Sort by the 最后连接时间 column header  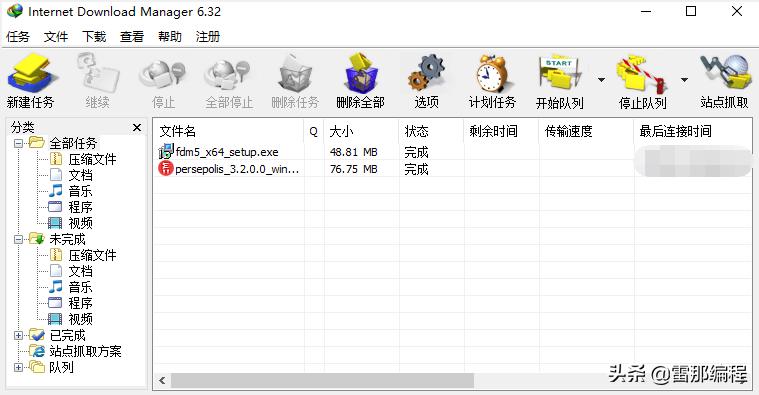click(693, 131)
